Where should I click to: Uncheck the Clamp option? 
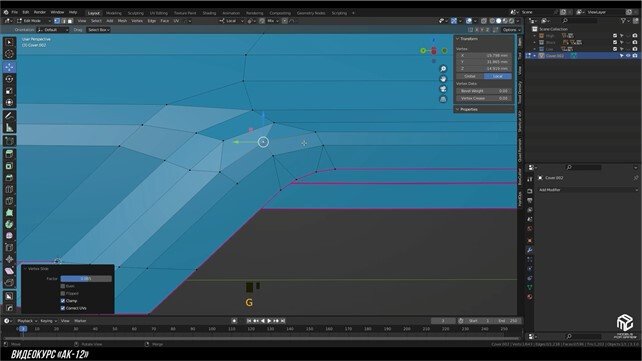[x=63, y=301]
